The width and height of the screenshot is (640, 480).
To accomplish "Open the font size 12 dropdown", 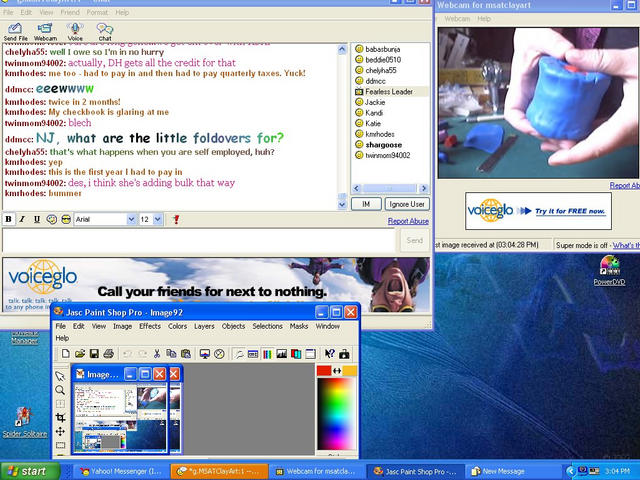I will point(158,219).
